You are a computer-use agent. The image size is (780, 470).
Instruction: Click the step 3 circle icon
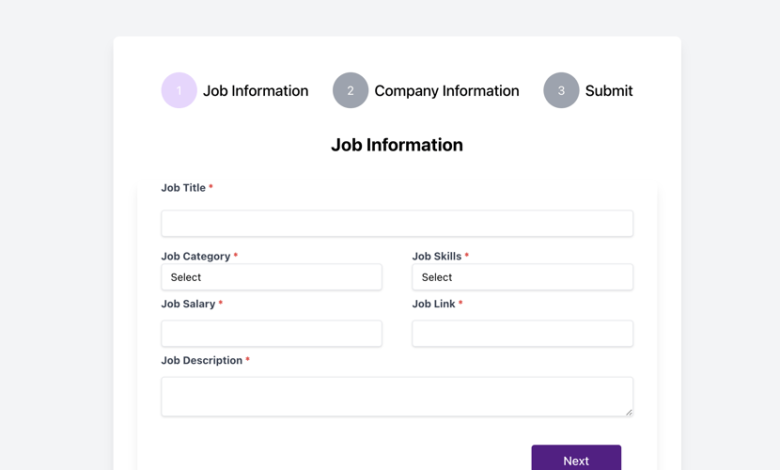(561, 91)
